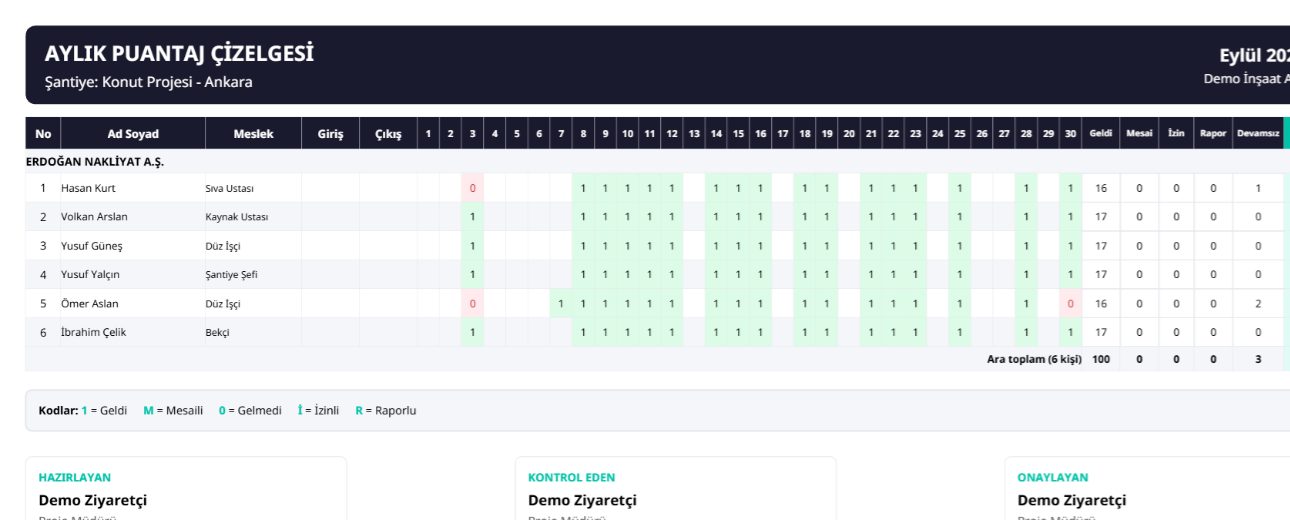
Task: Click legend entry 'İ = İzinli'
Action: click(x=318, y=410)
